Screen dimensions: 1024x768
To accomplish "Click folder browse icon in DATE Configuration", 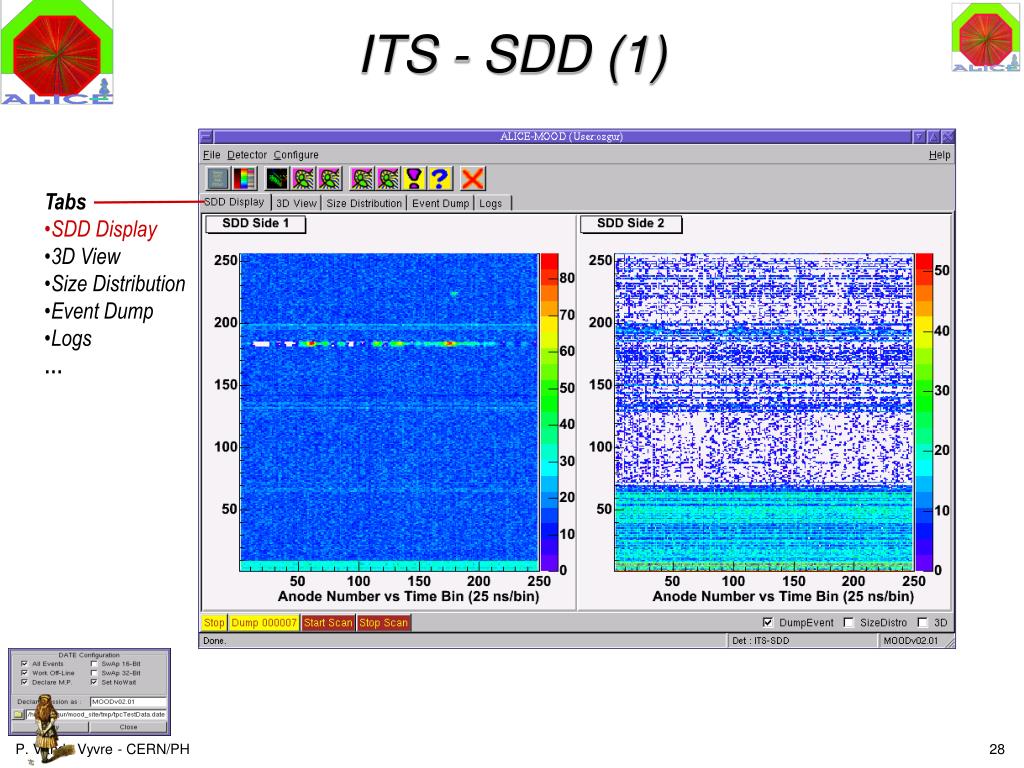I will click(18, 714).
